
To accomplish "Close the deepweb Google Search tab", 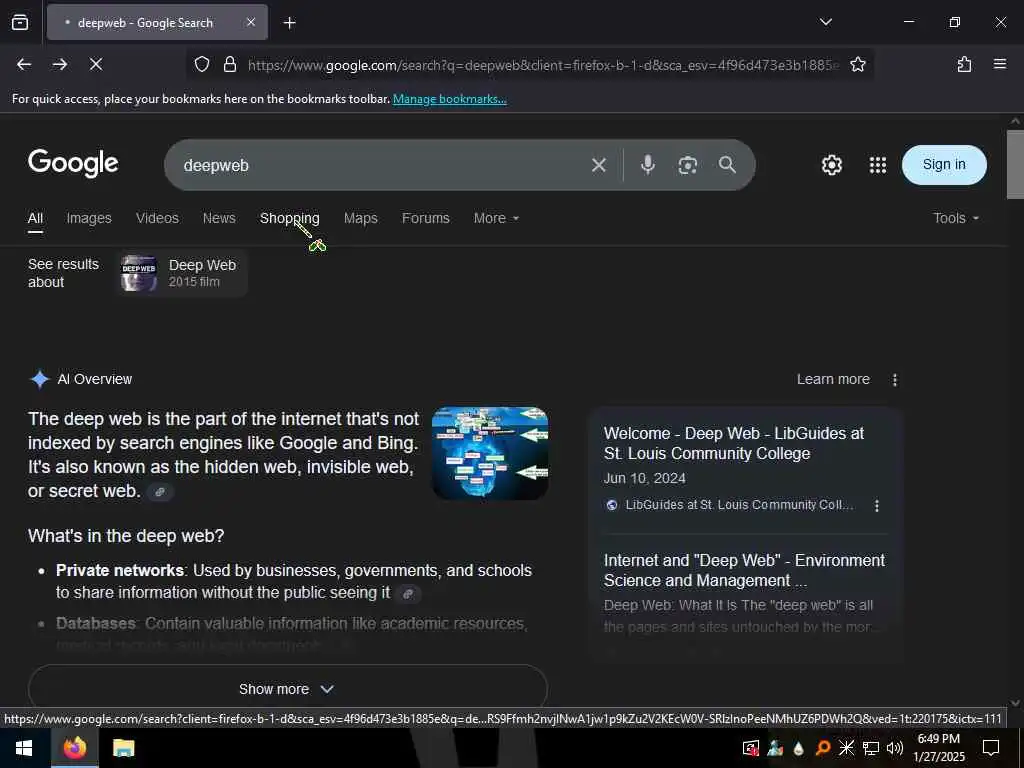I will (x=251, y=22).
